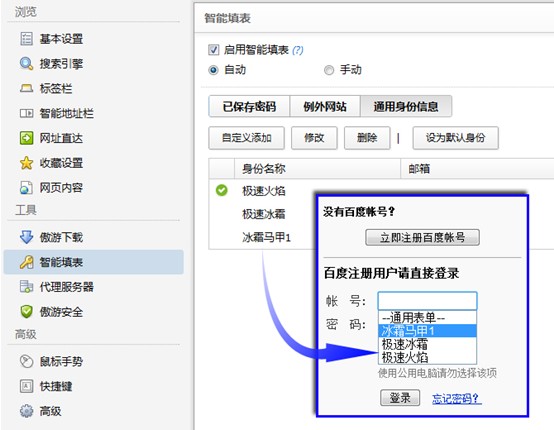The height and width of the screenshot is (430, 554).
Task: Click the 邮箱 column header
Action: (x=477, y=169)
